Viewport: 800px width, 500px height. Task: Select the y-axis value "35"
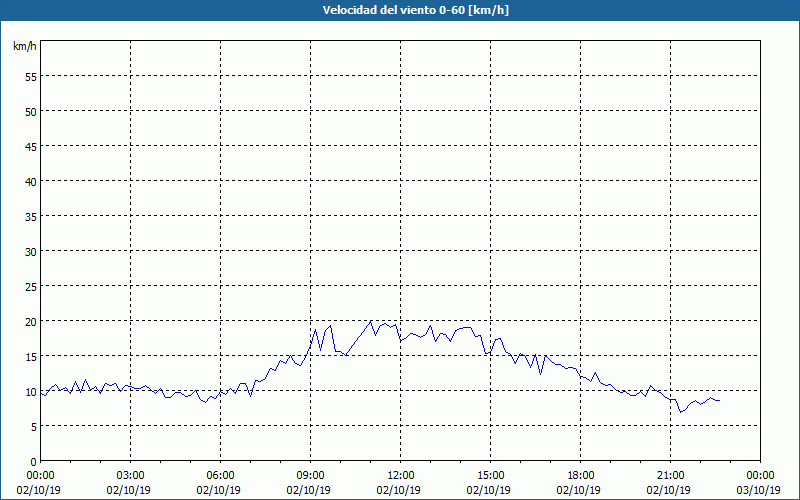(31, 216)
